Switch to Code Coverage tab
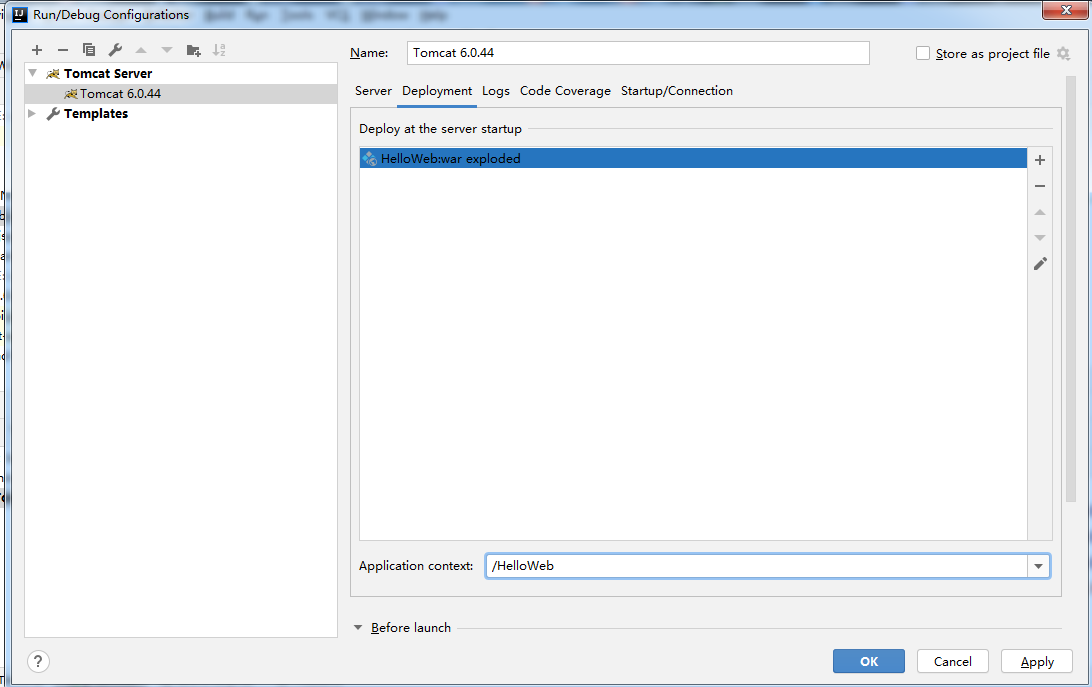 pyautogui.click(x=565, y=91)
